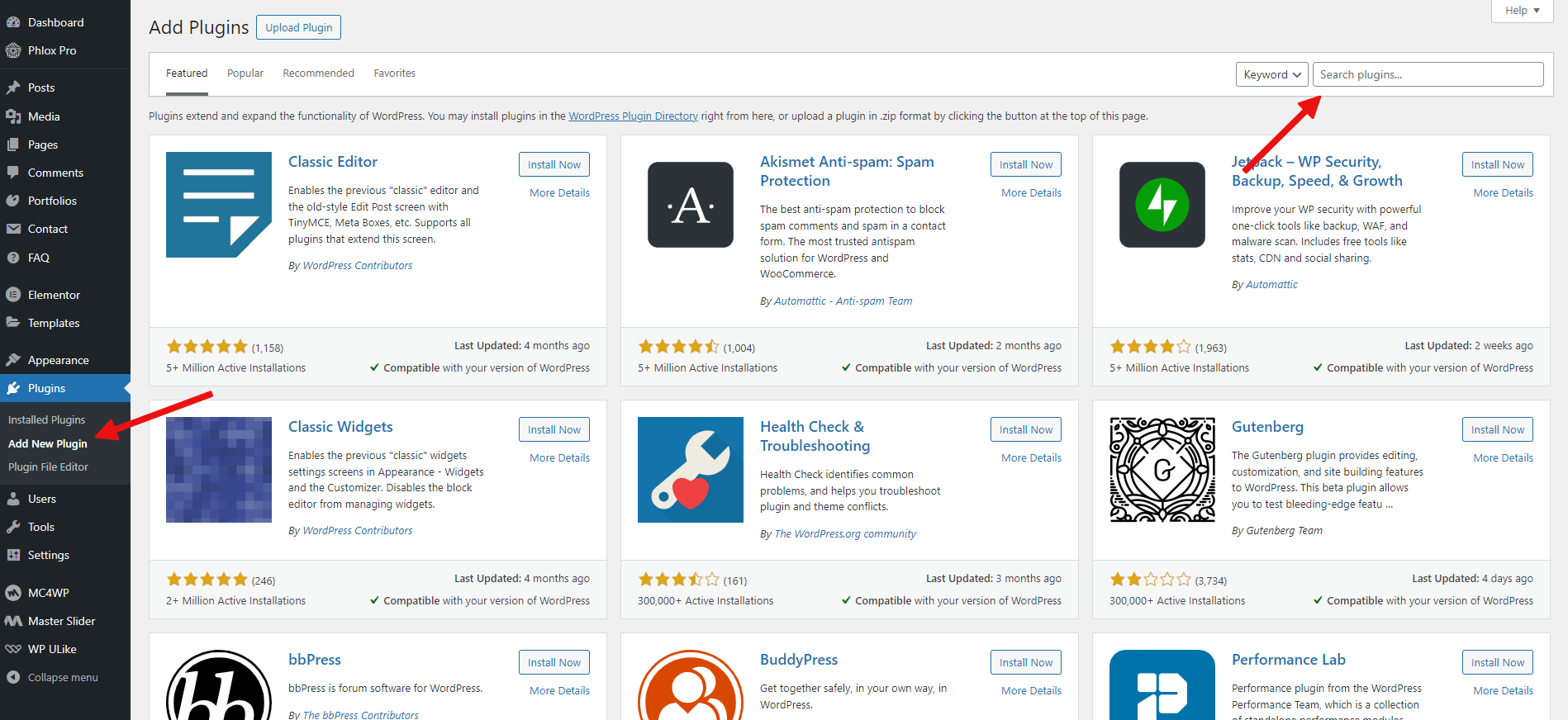
Task: Click the Phlox Pro sidebar icon
Action: tap(13, 50)
